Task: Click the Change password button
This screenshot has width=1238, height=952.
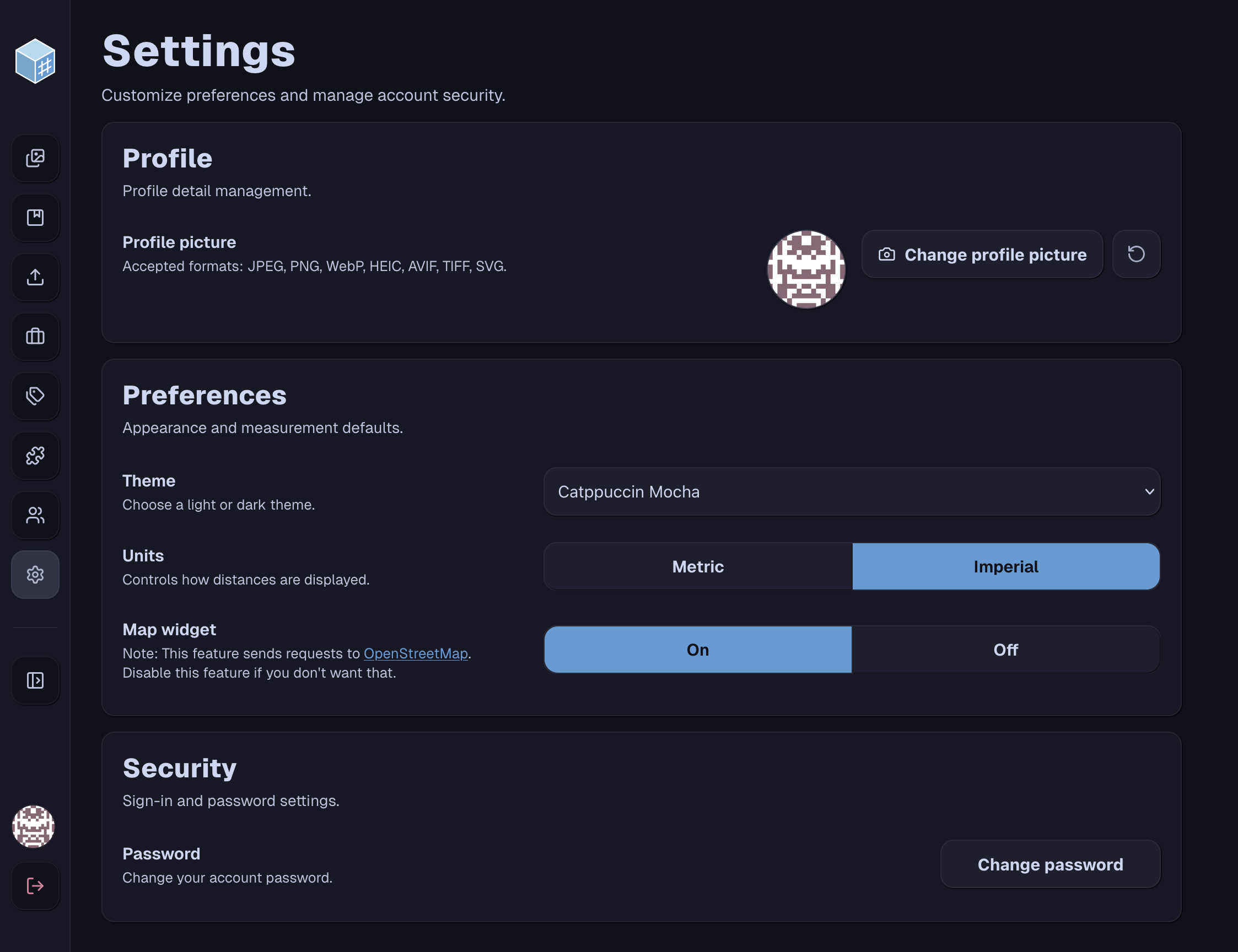Action: pyautogui.click(x=1050, y=864)
